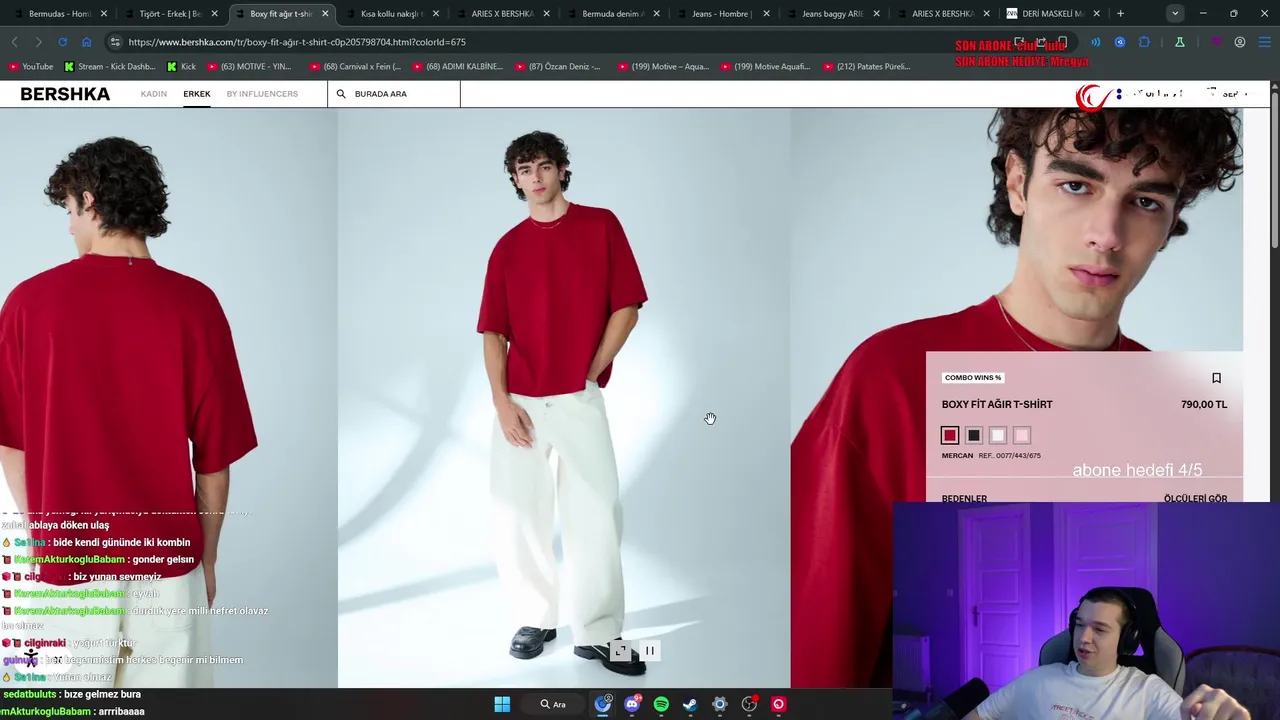
Task: Go back in browser history
Action: [x=14, y=42]
